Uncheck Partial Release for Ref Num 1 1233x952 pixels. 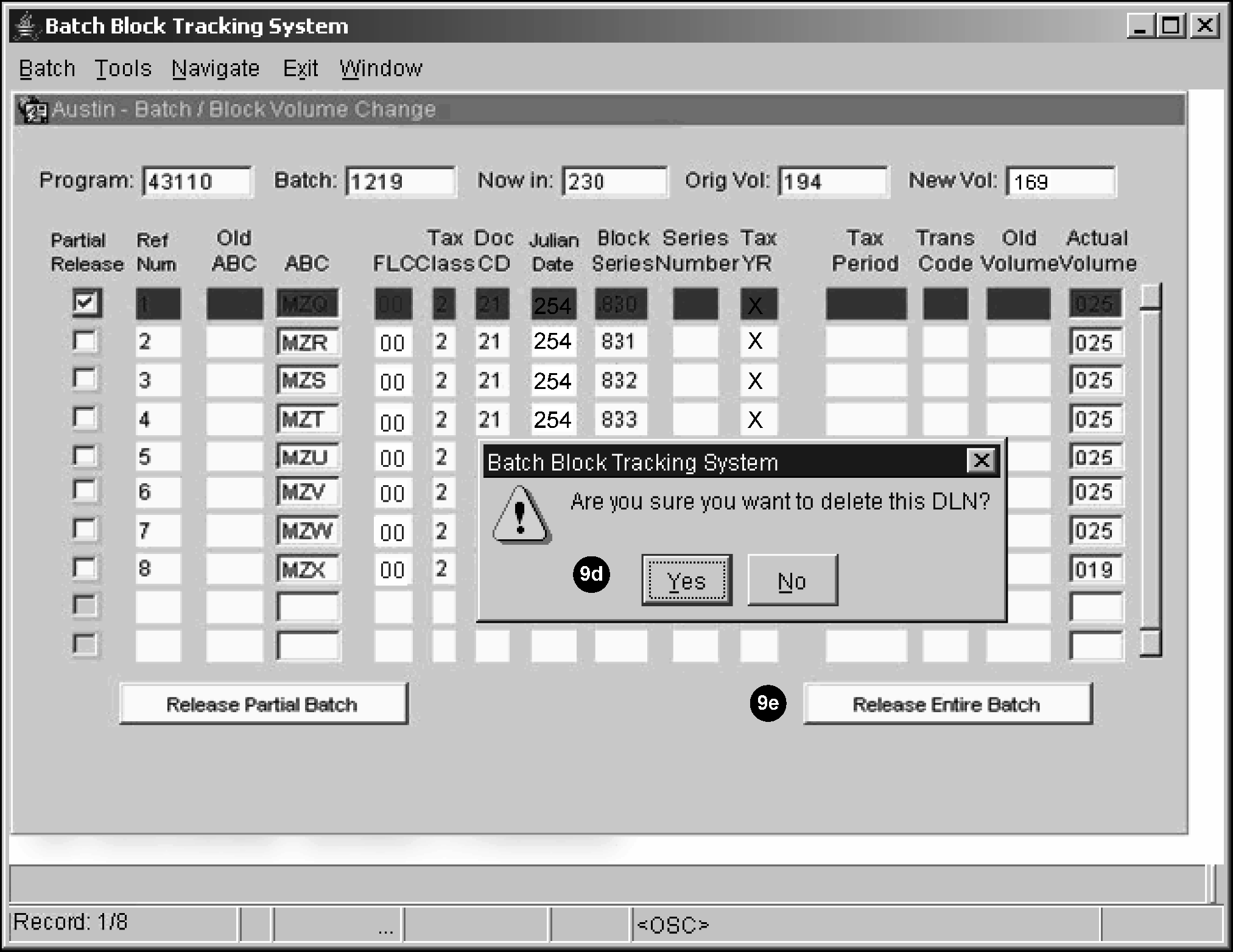click(86, 302)
